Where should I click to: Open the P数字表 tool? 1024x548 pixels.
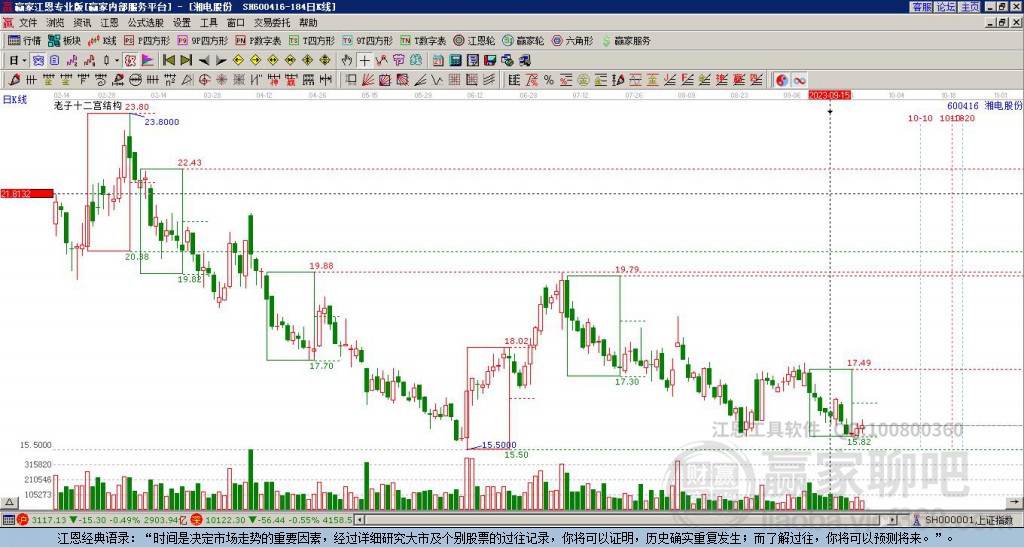click(258, 40)
